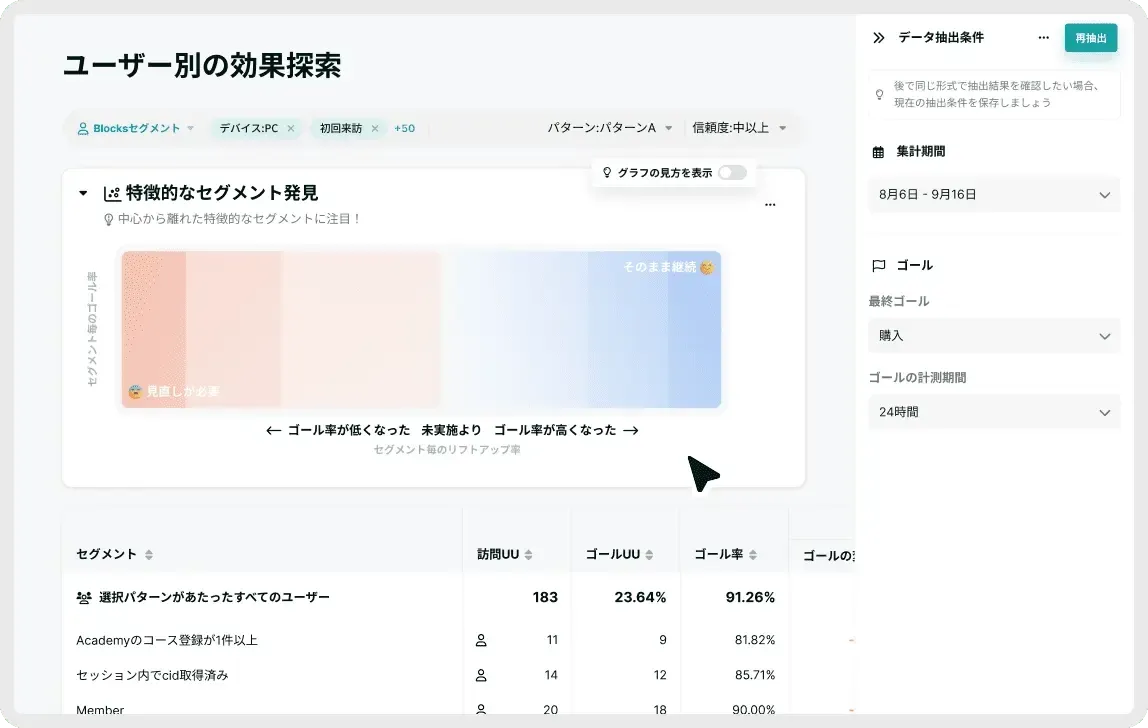Open the 最終ゴール 購入 dropdown
This screenshot has width=1148, height=728.
click(x=994, y=336)
